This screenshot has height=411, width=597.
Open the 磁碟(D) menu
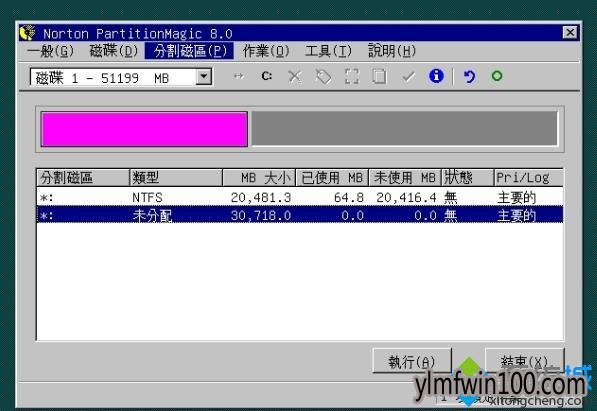[x=113, y=51]
